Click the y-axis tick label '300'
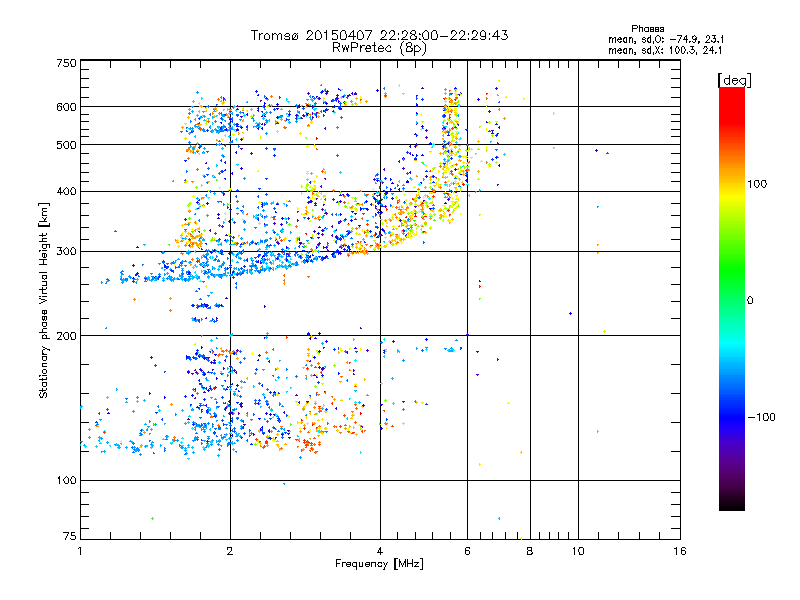The width and height of the screenshot is (800, 600). (x=66, y=252)
